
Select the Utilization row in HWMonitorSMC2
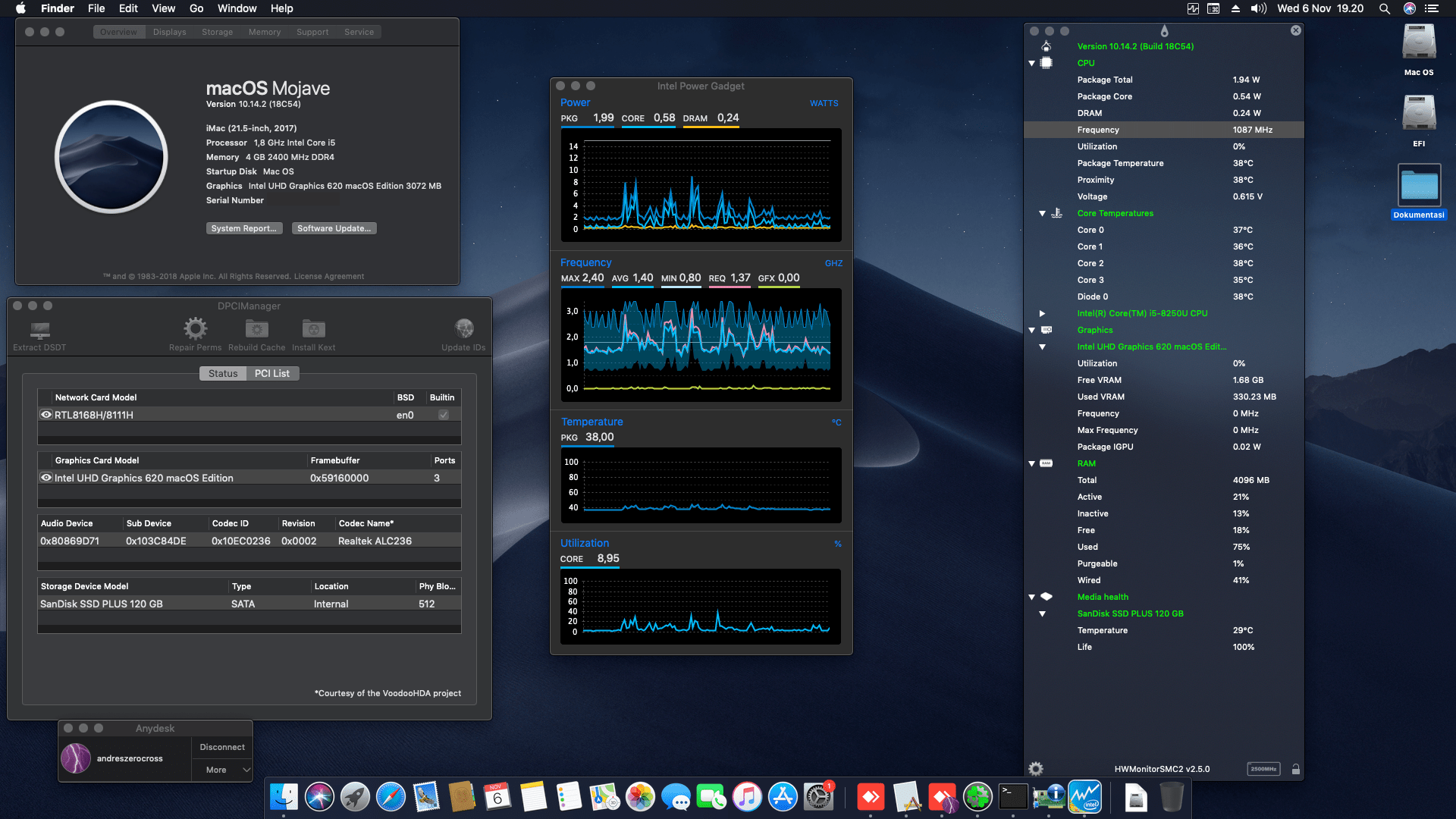tap(1097, 146)
